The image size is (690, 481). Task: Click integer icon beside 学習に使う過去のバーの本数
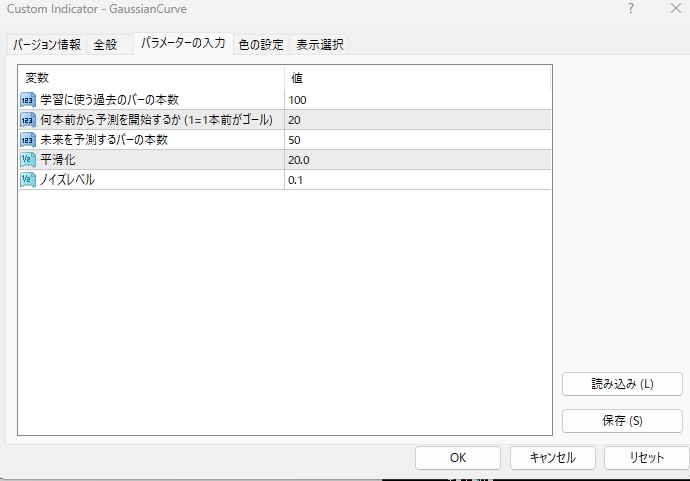[x=28, y=100]
